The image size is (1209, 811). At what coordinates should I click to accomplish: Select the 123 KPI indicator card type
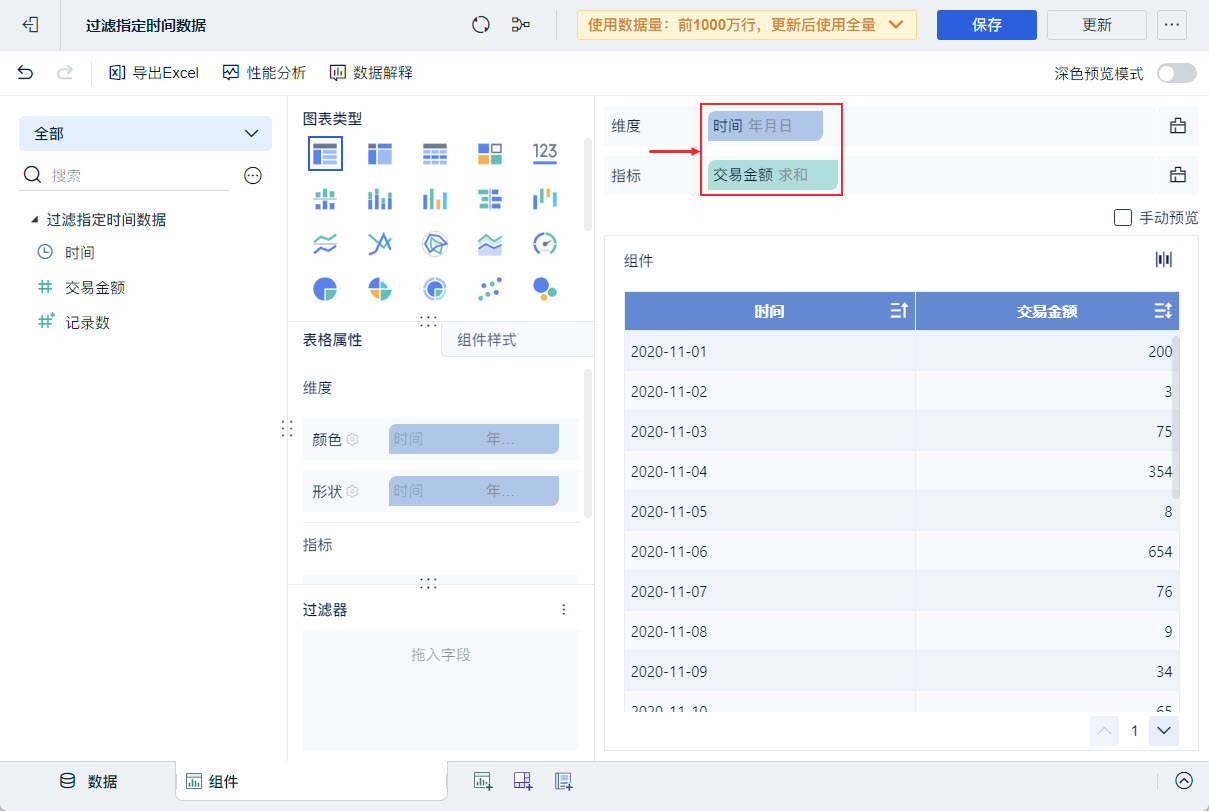pos(545,153)
